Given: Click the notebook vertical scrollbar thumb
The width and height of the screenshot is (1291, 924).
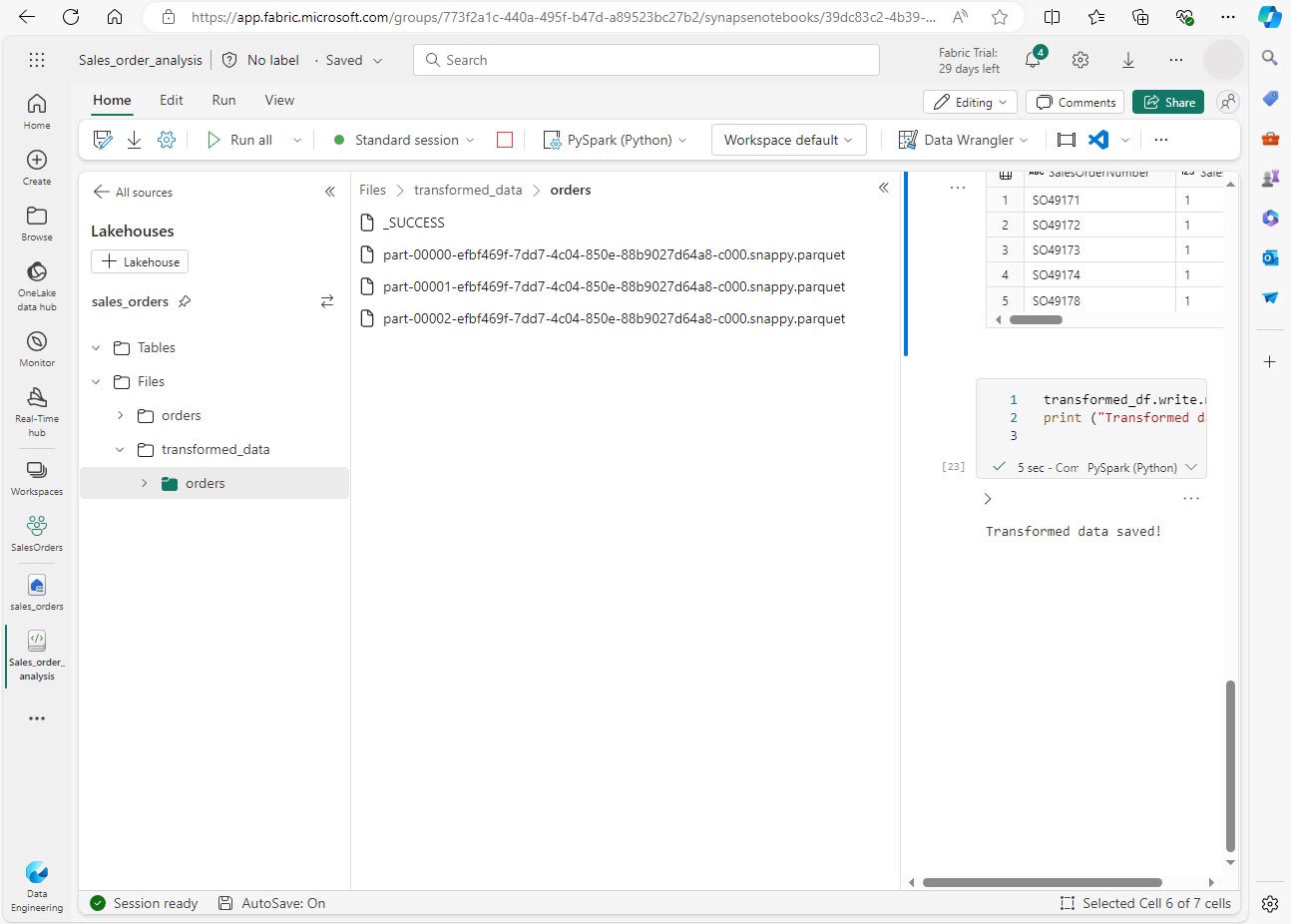Looking at the screenshot, I should [1230, 766].
